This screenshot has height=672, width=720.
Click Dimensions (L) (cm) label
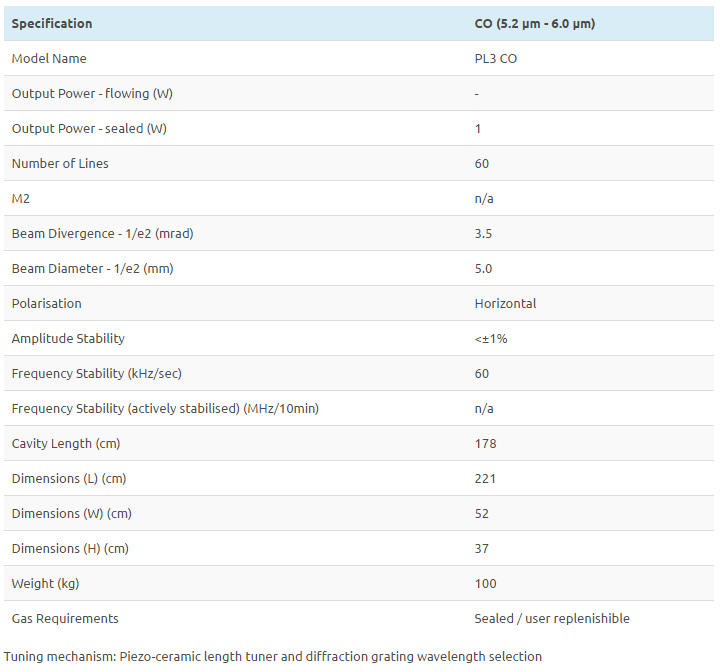pos(69,478)
